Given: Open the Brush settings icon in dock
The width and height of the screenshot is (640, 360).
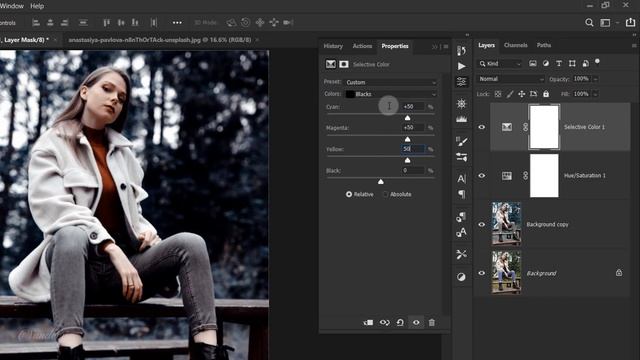Looking at the screenshot, I should [x=462, y=141].
